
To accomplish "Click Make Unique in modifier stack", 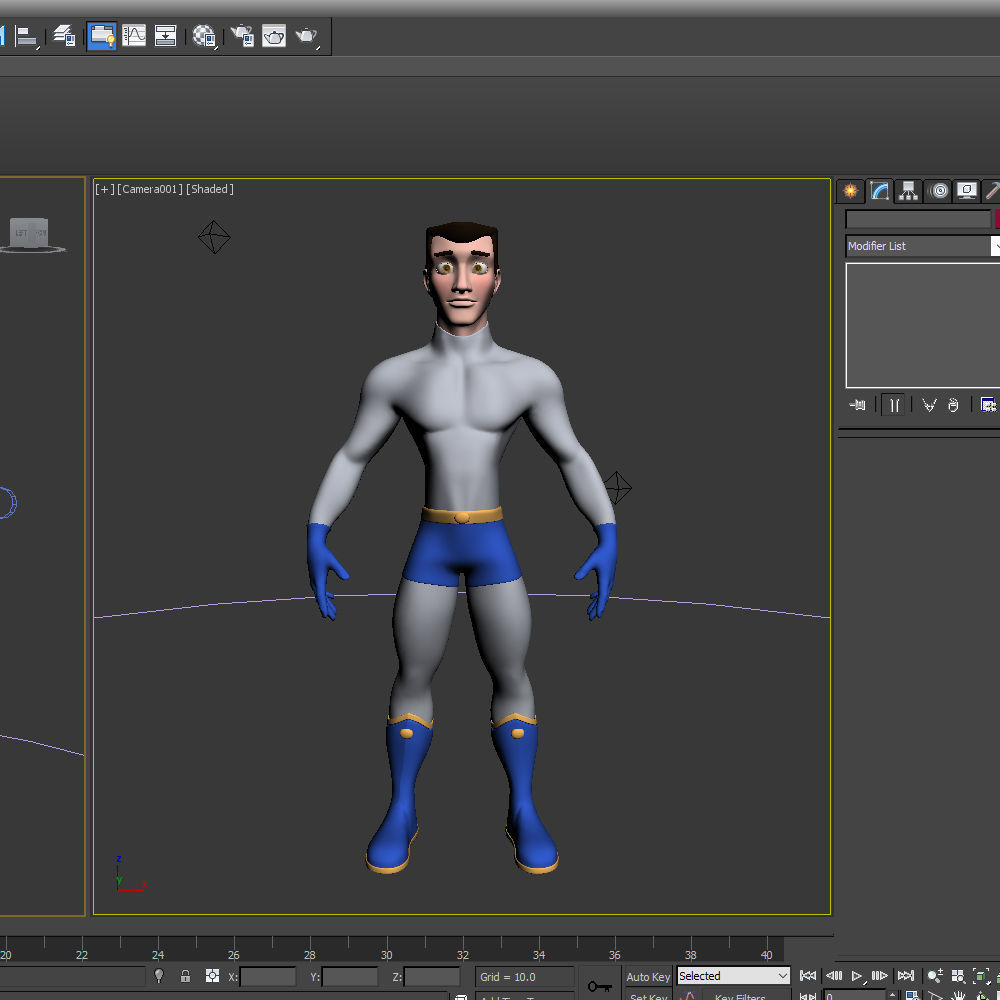I will [929, 405].
